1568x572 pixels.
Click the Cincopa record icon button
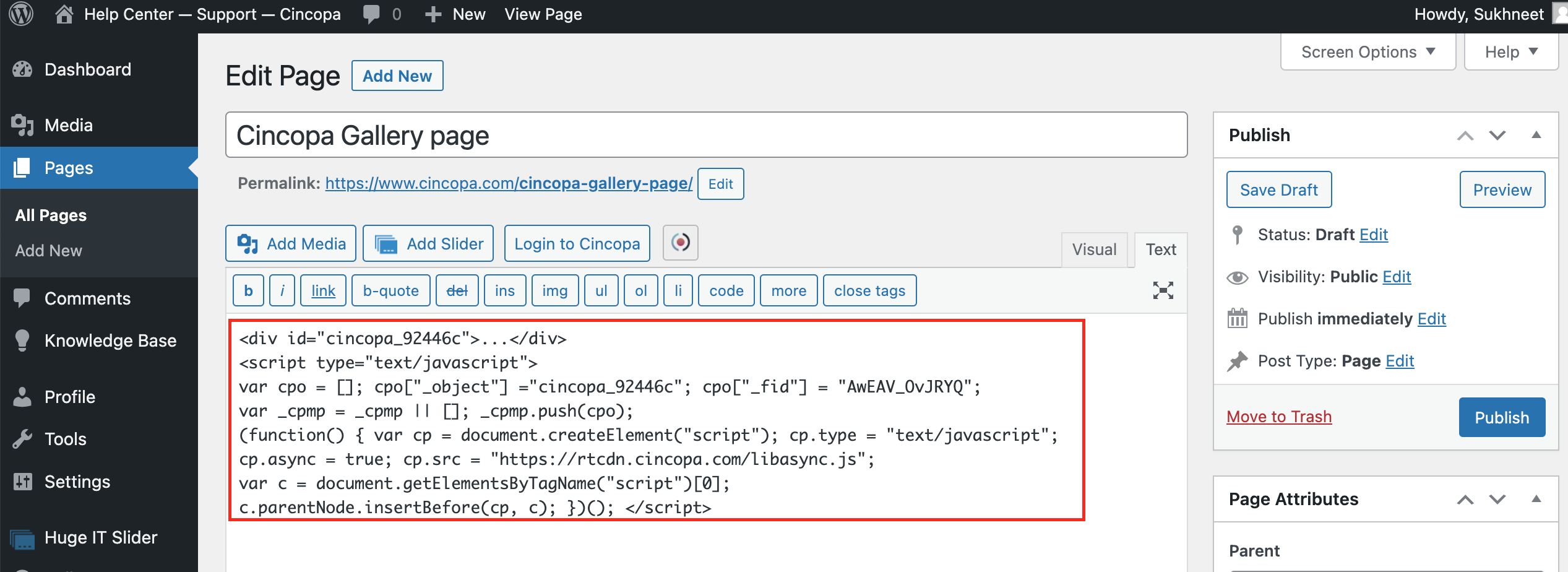(x=680, y=243)
